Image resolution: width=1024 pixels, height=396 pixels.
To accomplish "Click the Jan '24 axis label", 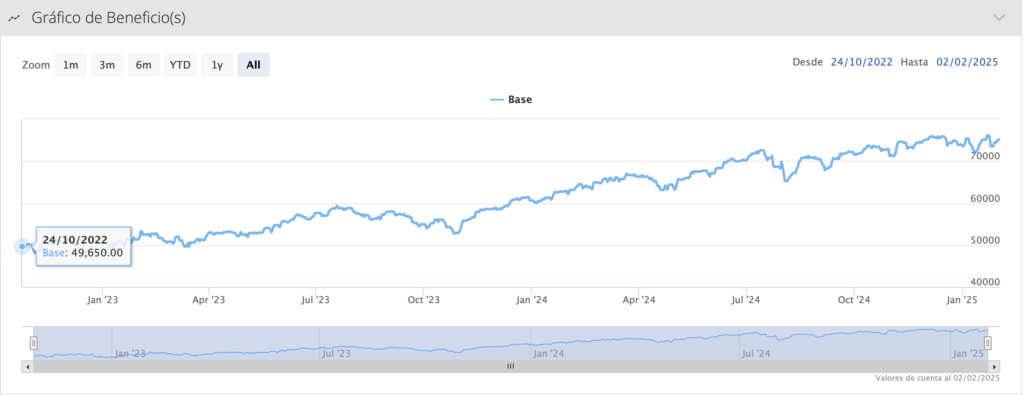I will (x=532, y=300).
